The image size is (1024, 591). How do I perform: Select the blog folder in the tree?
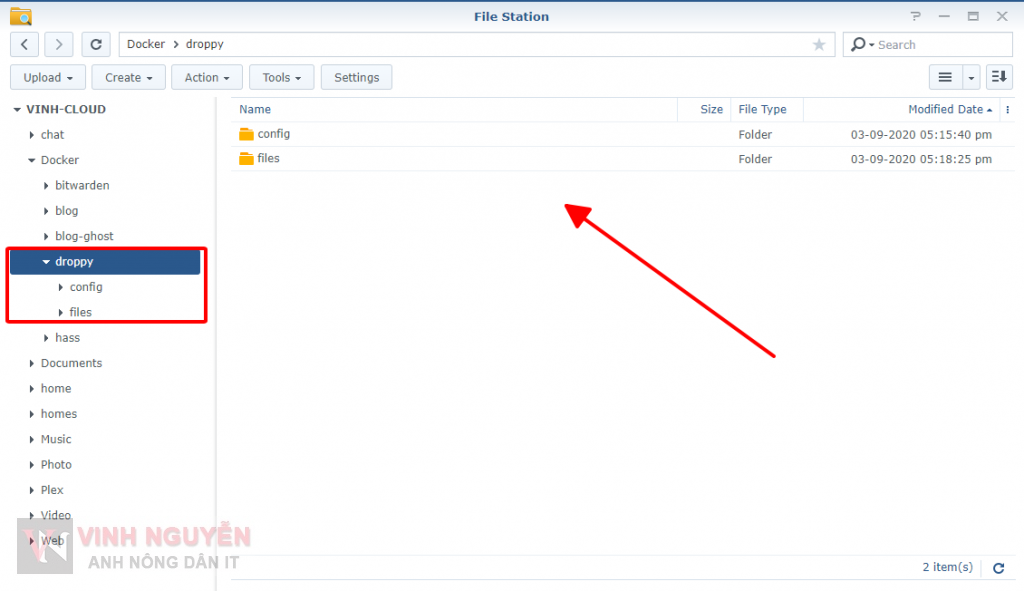coord(67,211)
